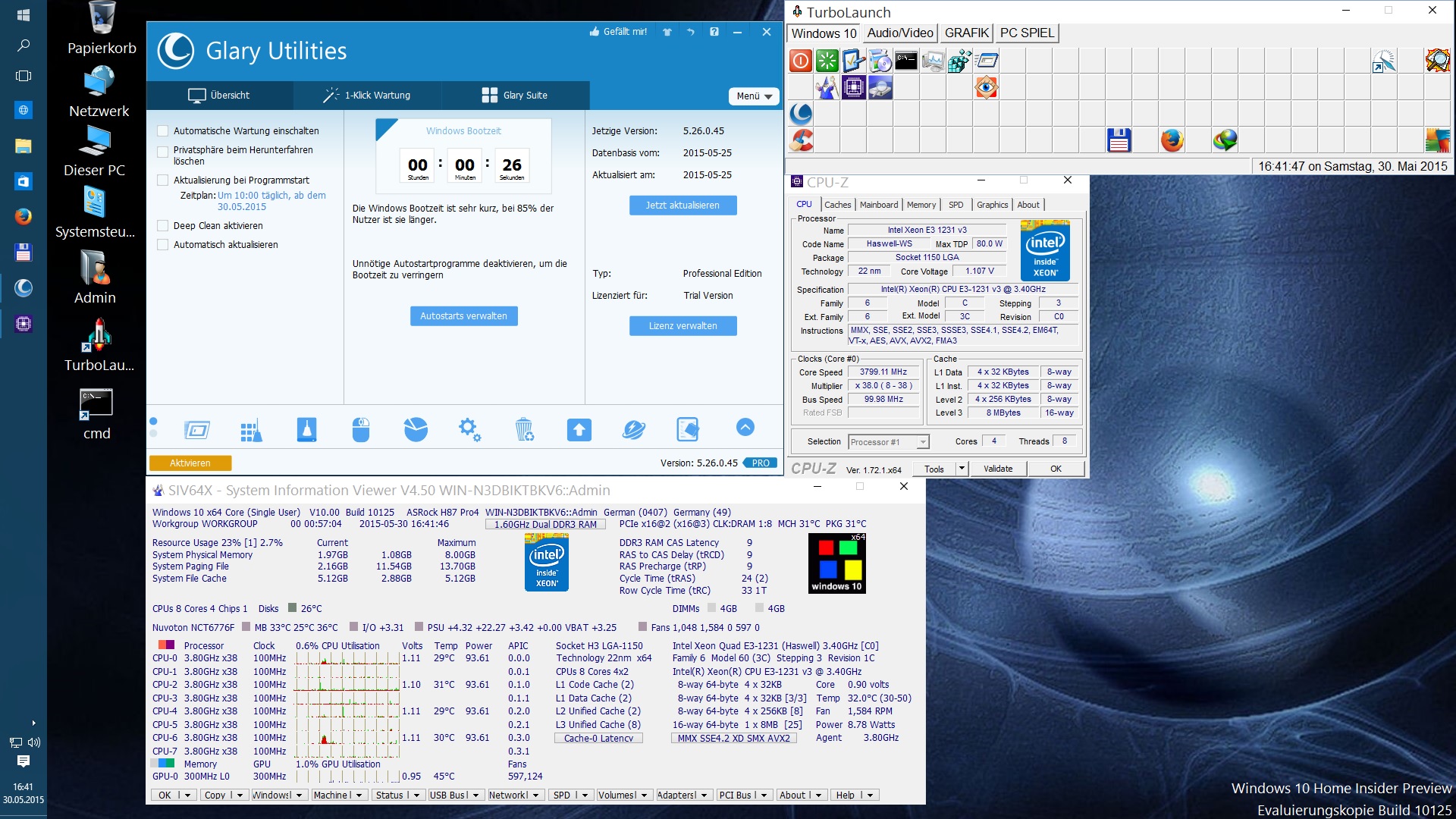Open the Tools dropdown arrow in CPU-Z
The width and height of the screenshot is (1456, 819).
tap(962, 469)
